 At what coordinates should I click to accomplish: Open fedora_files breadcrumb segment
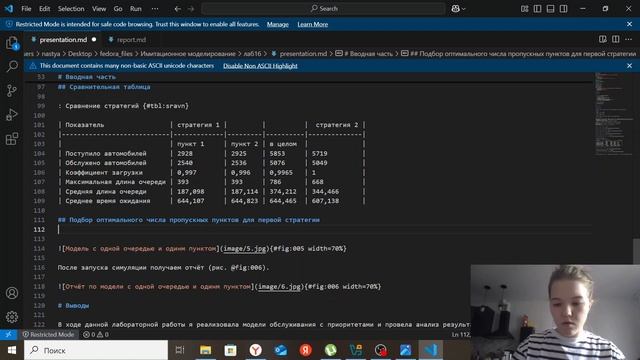click(116, 53)
